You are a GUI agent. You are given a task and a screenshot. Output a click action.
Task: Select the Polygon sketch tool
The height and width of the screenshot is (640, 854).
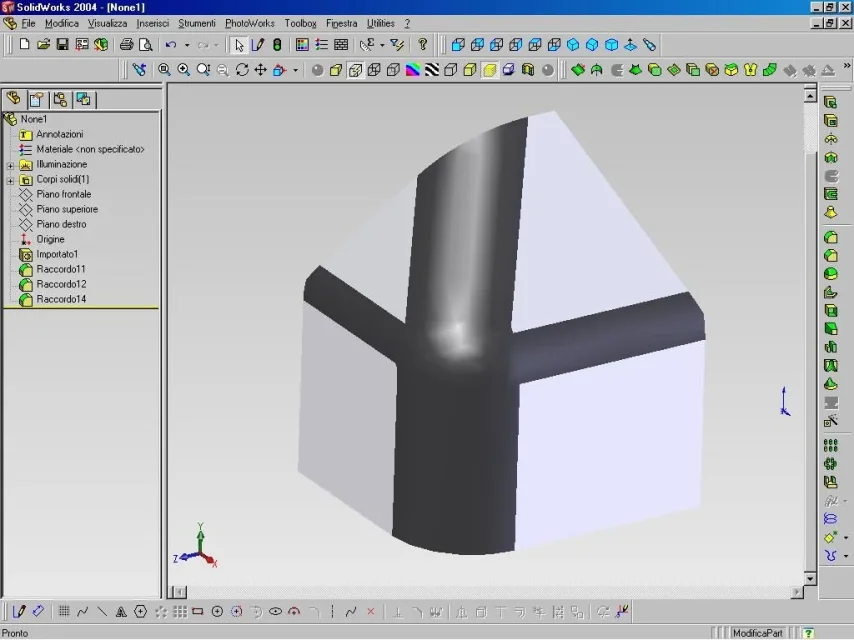tap(141, 612)
